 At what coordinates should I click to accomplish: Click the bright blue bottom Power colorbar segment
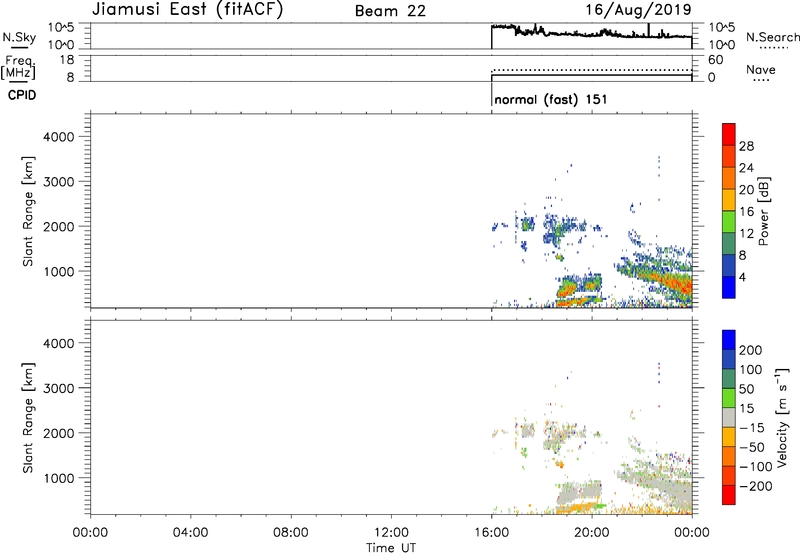click(729, 287)
